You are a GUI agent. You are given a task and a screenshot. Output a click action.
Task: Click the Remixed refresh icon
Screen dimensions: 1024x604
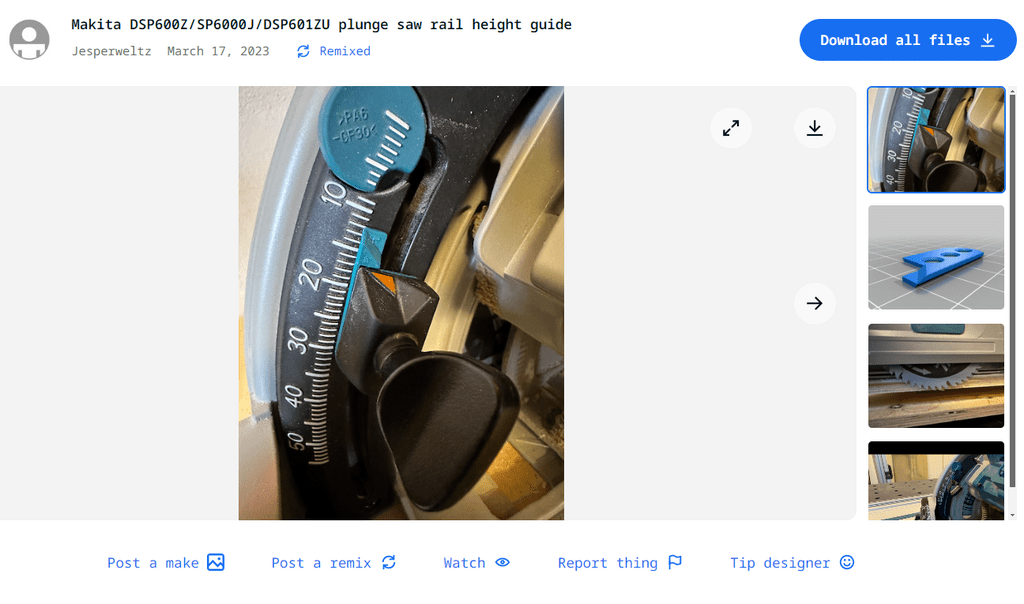[x=303, y=51]
